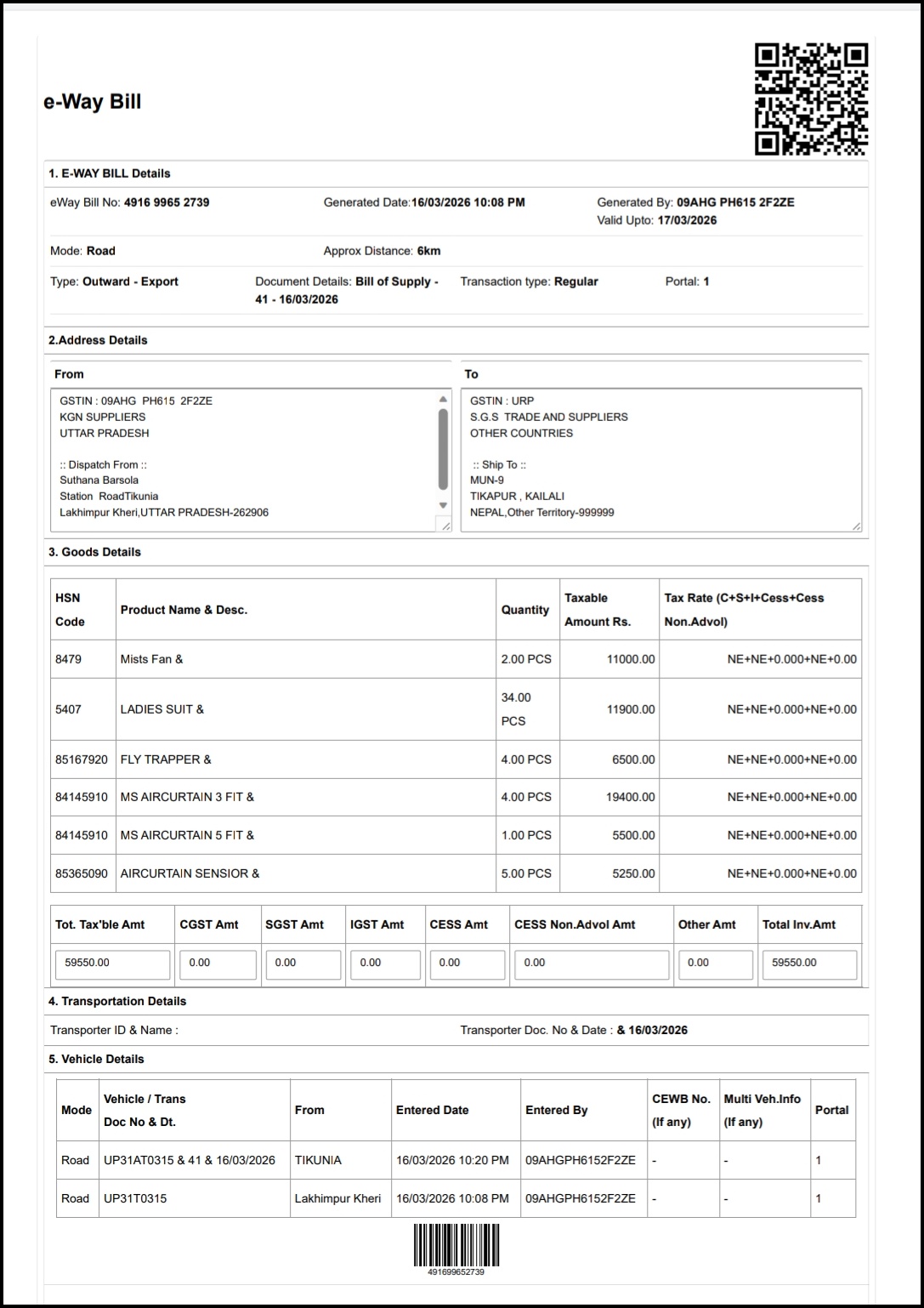Click the Other Amt field
Image resolution: width=924 pixels, height=1308 pixels.
[x=715, y=964]
